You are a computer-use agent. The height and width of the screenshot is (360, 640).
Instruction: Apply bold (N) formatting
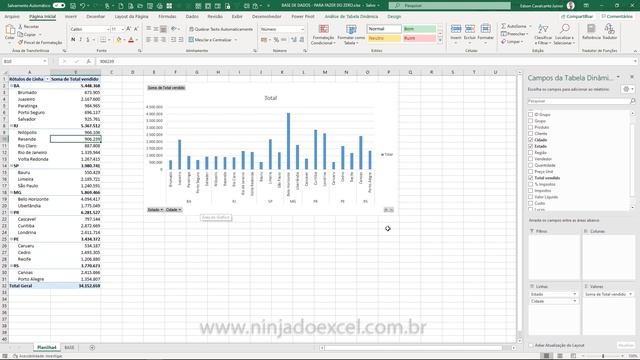pyautogui.click(x=73, y=40)
